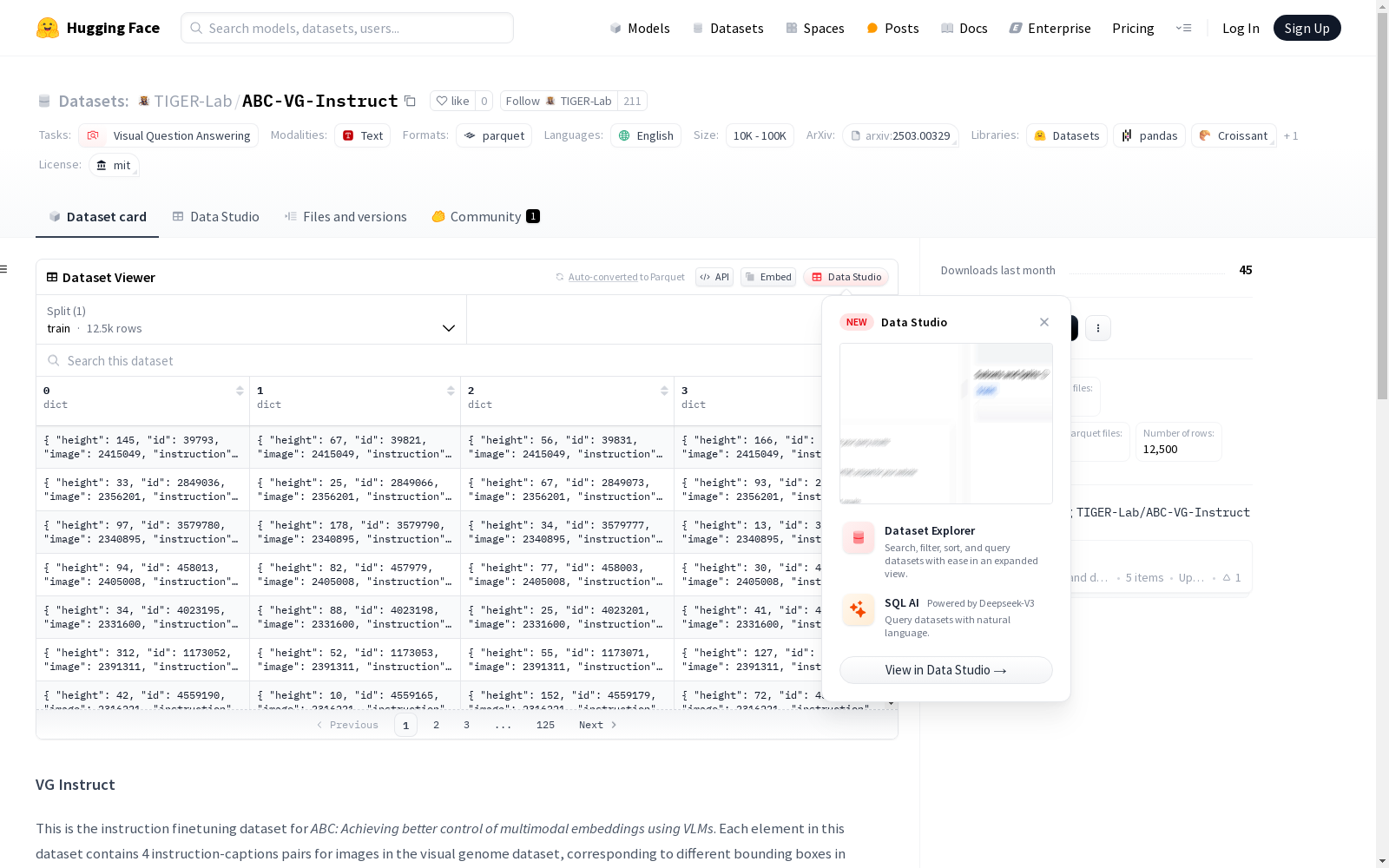
Task: Open the three-dot options menu
Action: pos(1098,328)
